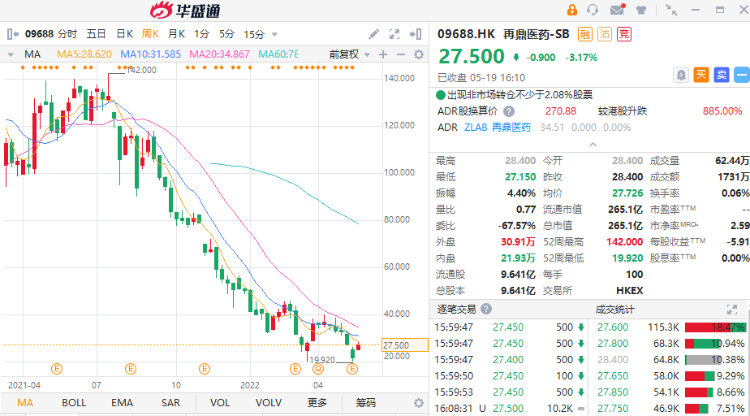Collapse the right quote panel icon
The image size is (750, 416).
pos(416,34)
